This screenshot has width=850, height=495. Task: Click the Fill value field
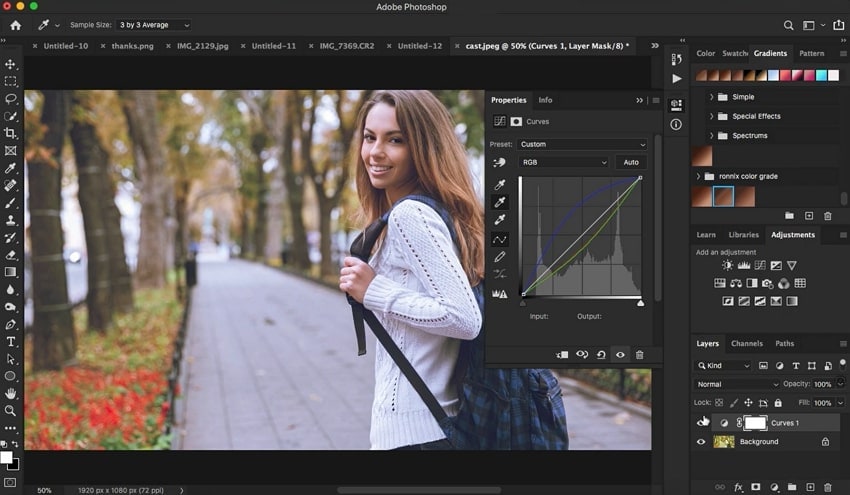[x=823, y=403]
